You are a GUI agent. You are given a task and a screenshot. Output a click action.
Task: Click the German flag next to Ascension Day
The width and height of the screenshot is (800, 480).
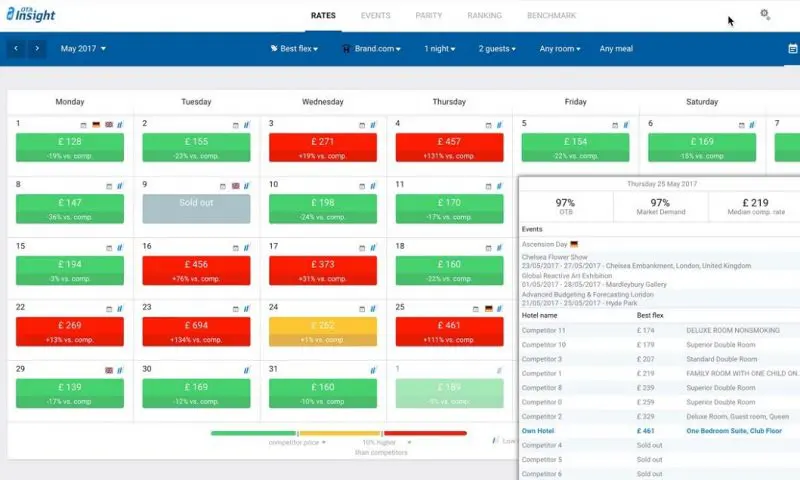coord(574,244)
